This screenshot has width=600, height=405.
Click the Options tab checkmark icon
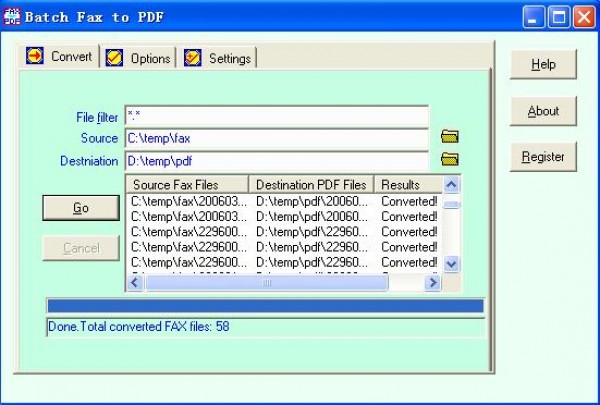tap(114, 58)
